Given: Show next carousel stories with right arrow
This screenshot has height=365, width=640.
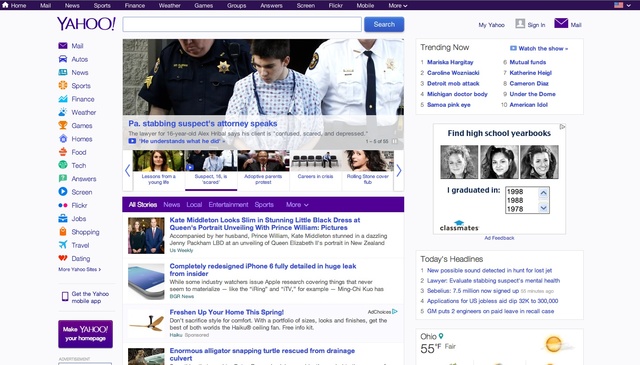Looking at the screenshot, I should click(x=399, y=171).
